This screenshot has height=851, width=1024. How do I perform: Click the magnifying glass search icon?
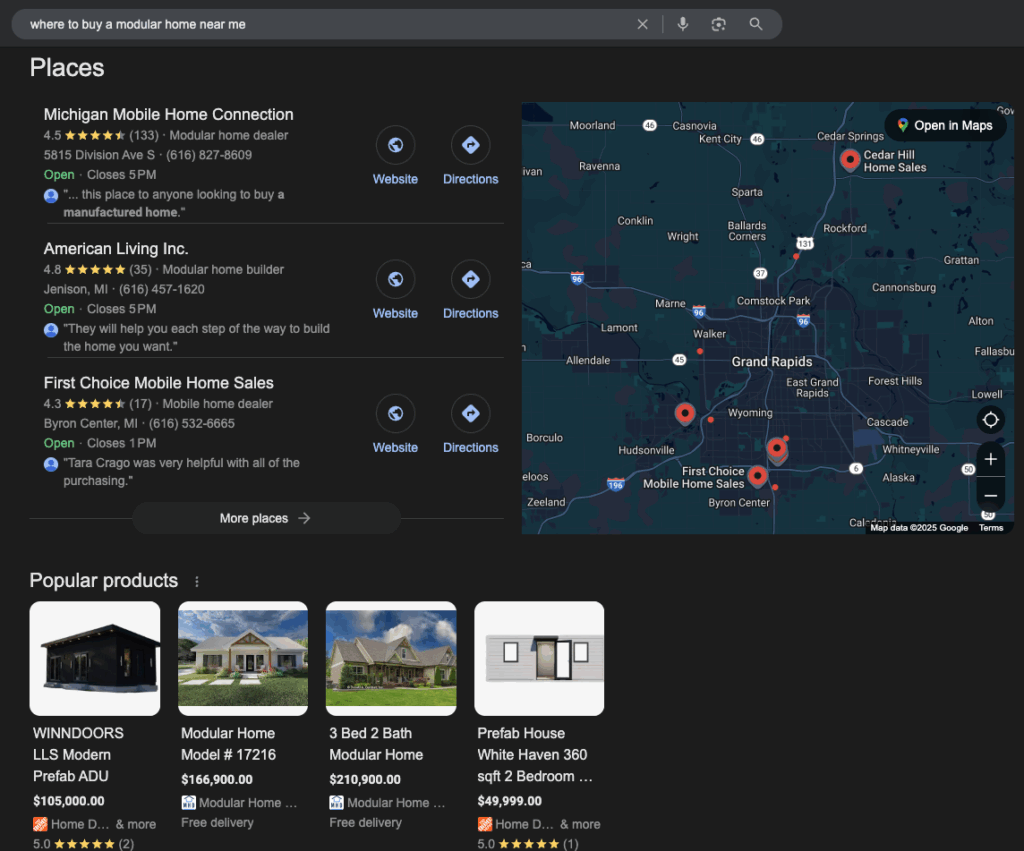click(x=756, y=24)
